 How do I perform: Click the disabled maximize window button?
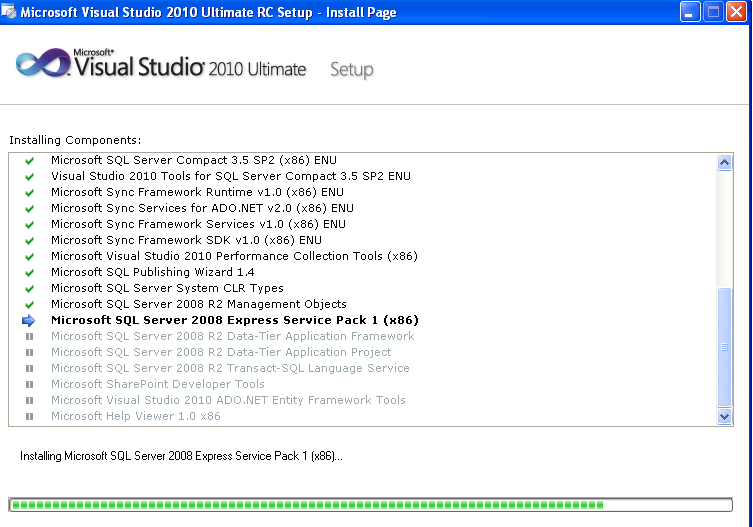713,12
